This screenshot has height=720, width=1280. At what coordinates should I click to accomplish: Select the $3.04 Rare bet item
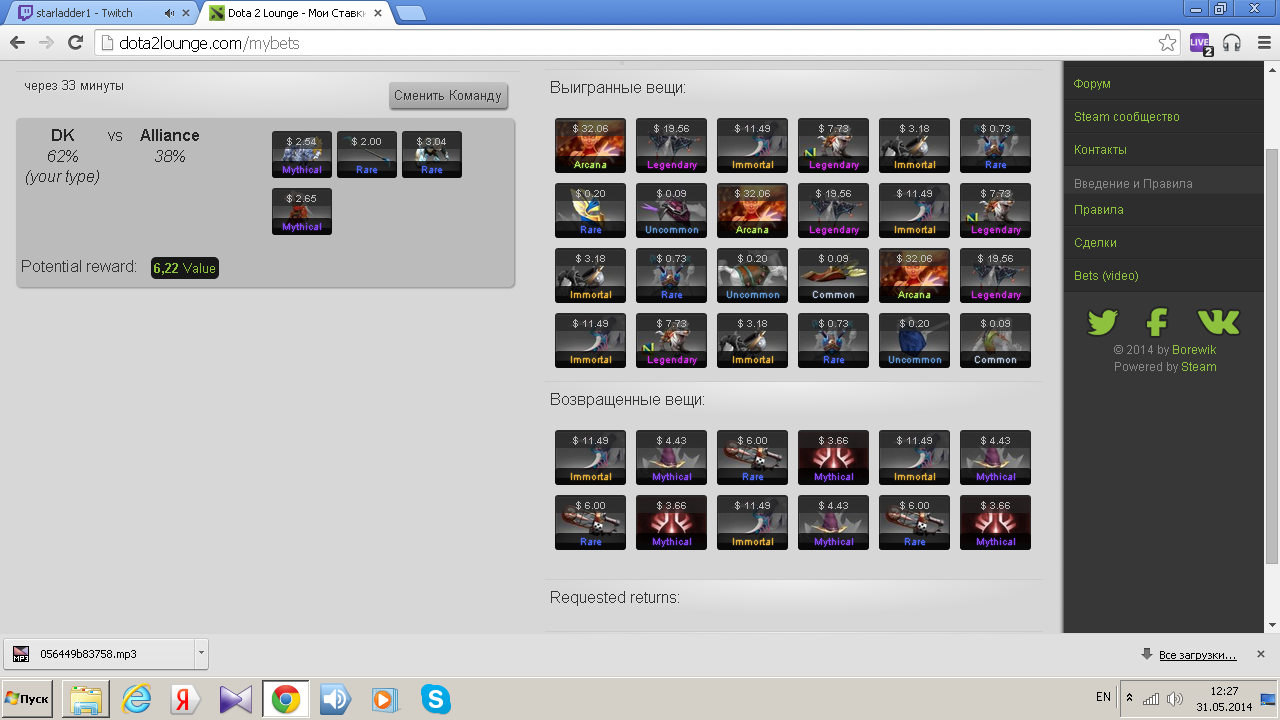pyautogui.click(x=432, y=155)
